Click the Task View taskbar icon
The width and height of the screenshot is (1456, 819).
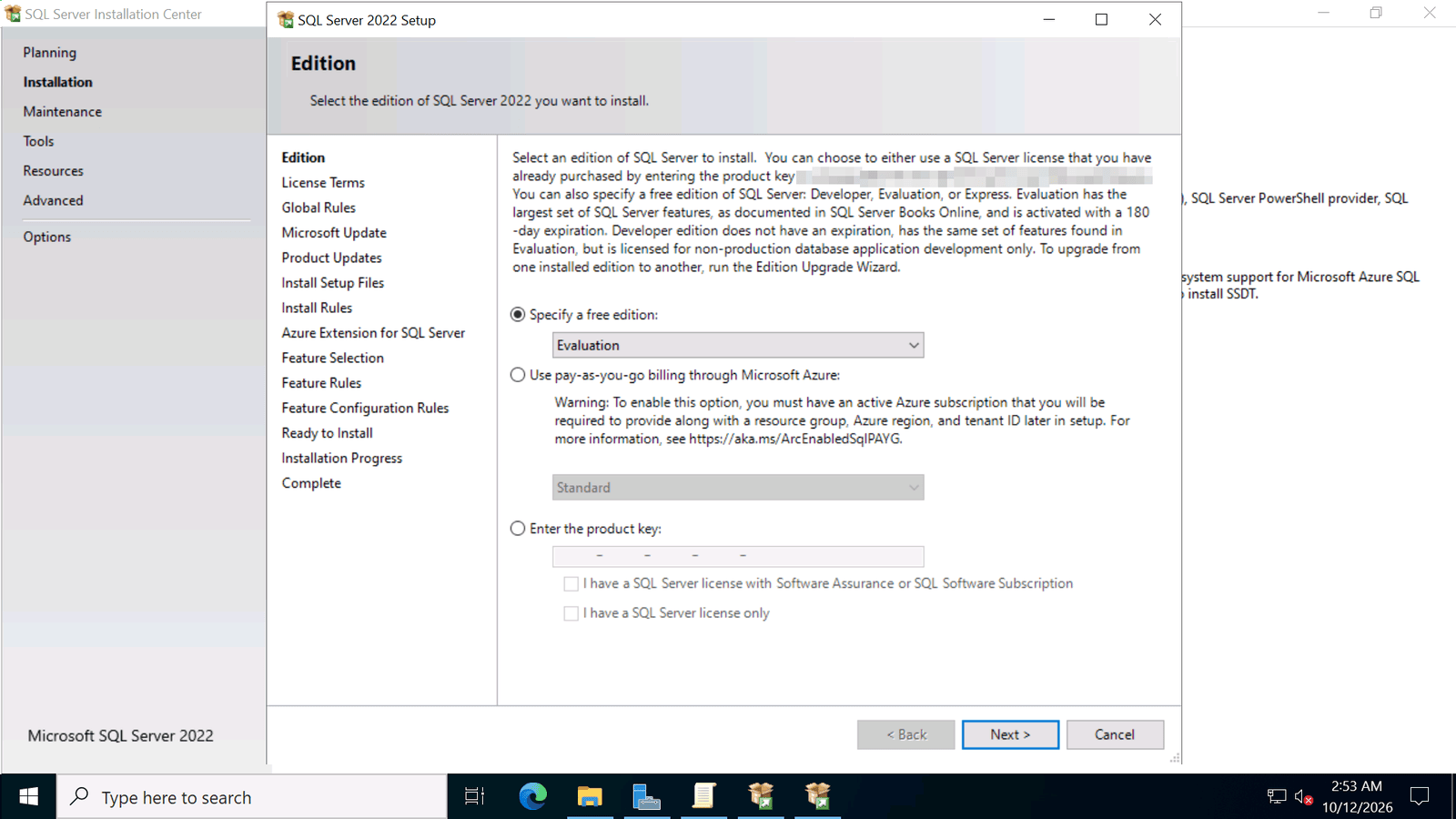pyautogui.click(x=474, y=796)
